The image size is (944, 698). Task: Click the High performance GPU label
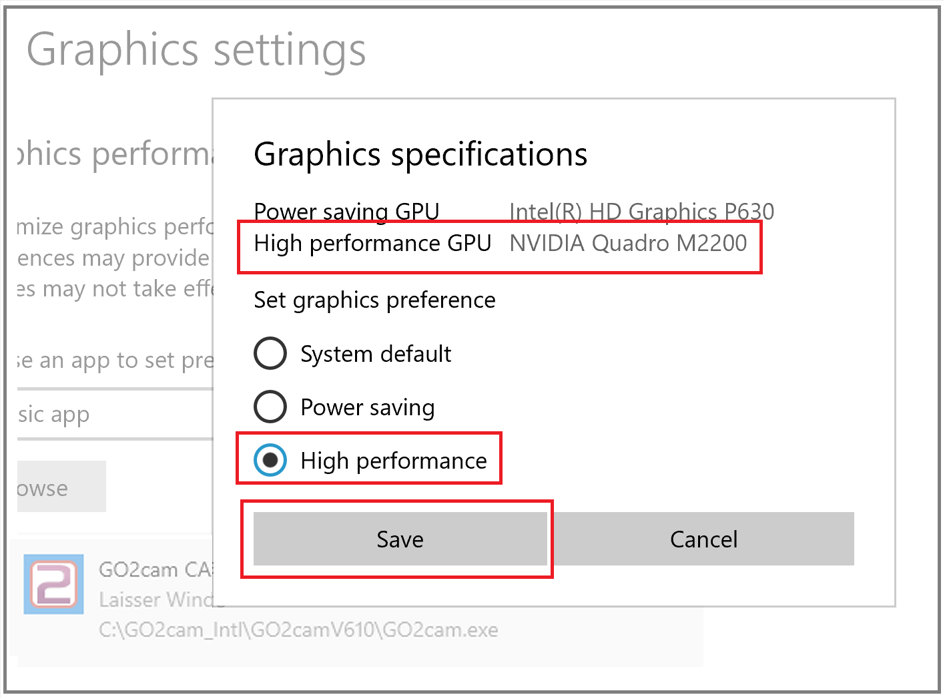(372, 243)
